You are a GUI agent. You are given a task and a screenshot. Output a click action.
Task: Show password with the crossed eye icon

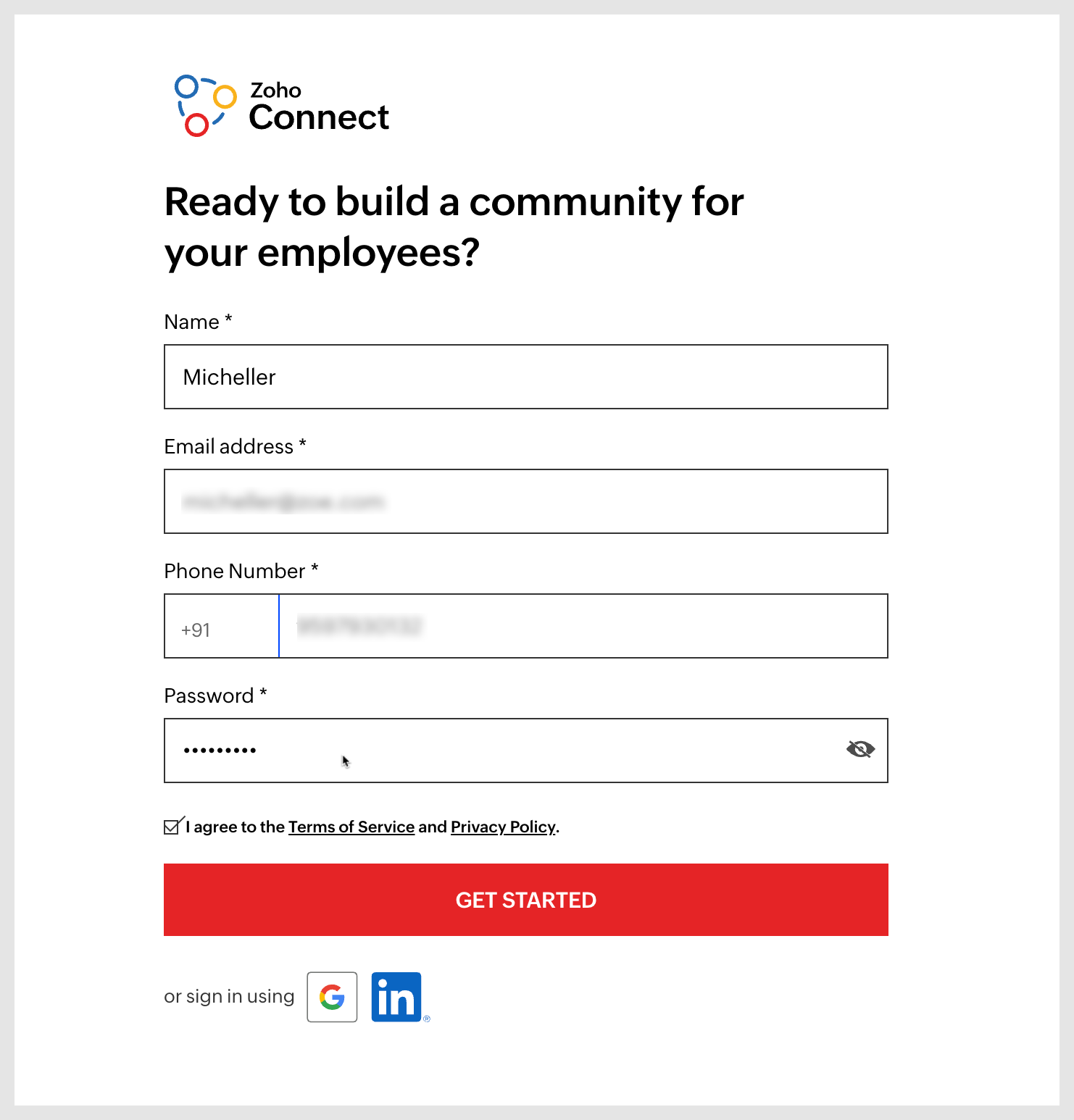point(860,749)
